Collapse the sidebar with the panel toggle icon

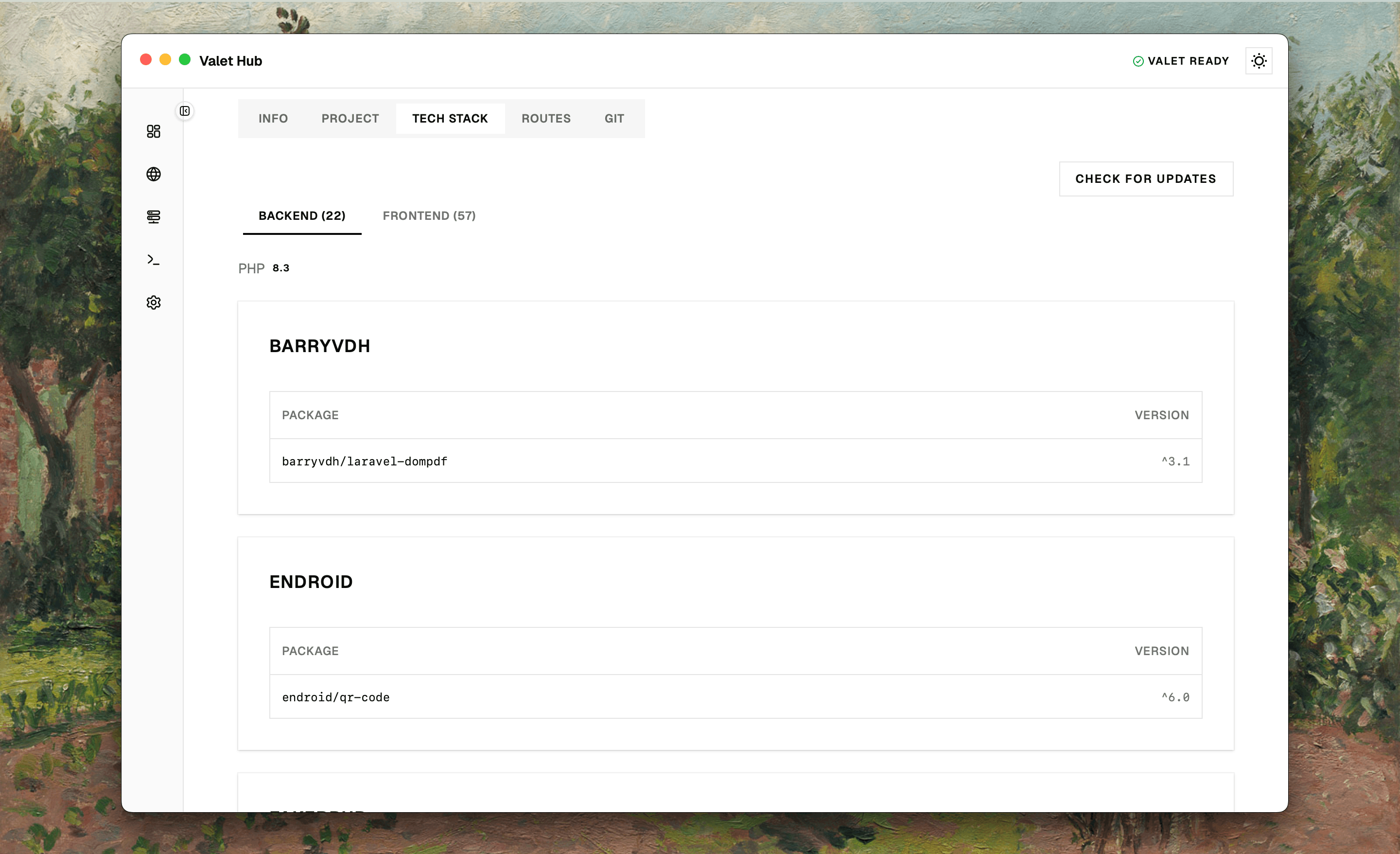(x=185, y=111)
